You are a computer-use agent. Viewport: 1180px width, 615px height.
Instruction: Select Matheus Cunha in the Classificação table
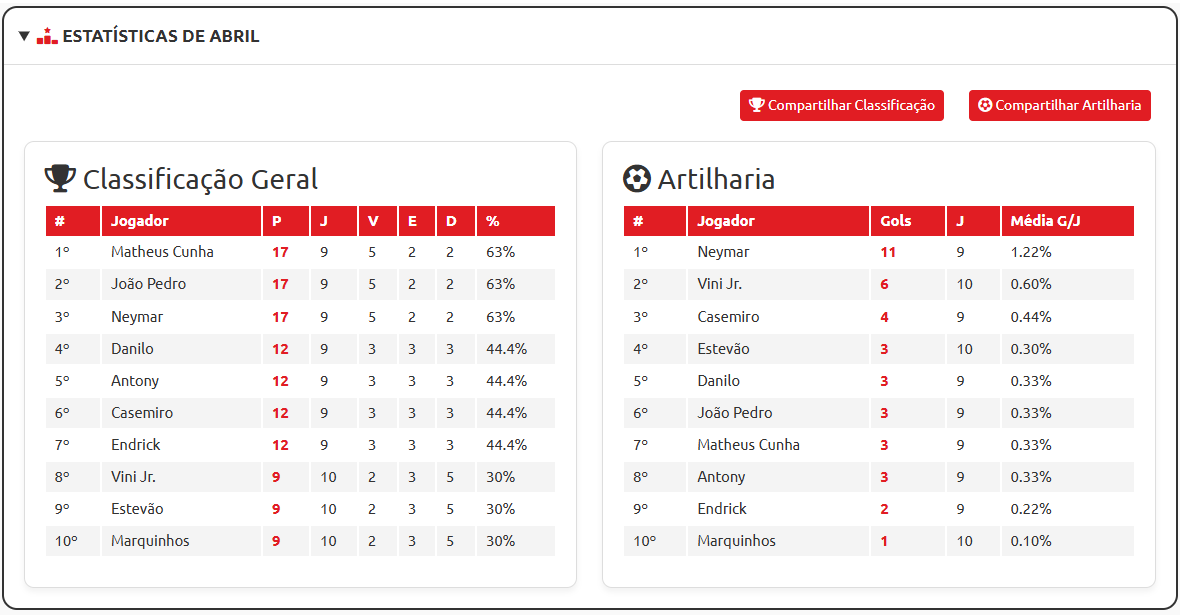point(162,252)
